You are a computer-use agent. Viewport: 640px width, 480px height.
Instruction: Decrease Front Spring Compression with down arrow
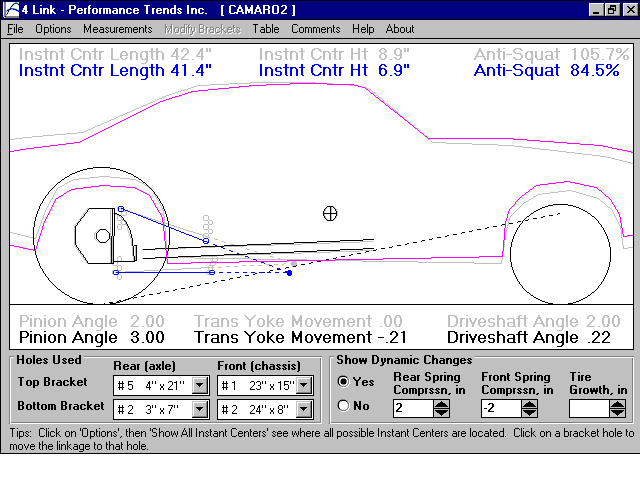tap(529, 413)
